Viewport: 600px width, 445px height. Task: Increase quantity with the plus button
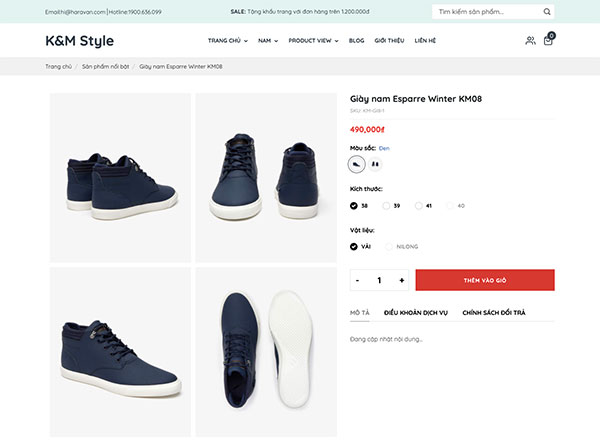401,280
